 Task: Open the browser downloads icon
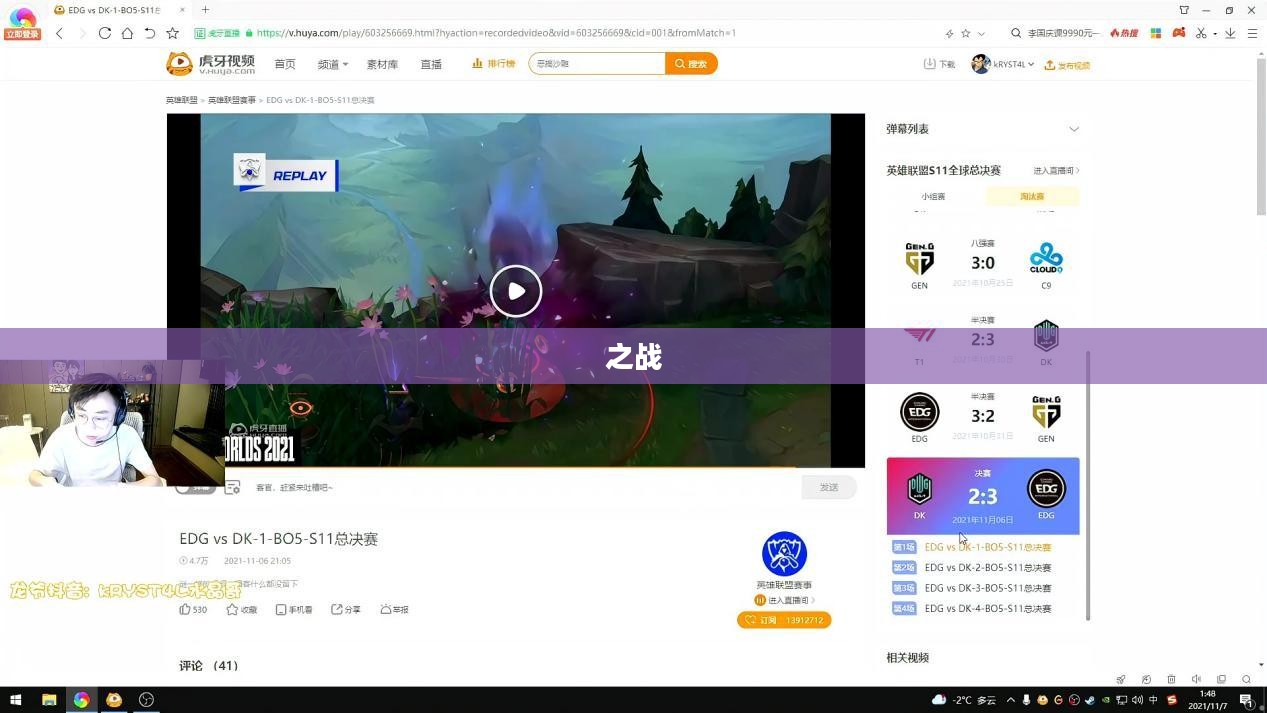click(x=1230, y=33)
